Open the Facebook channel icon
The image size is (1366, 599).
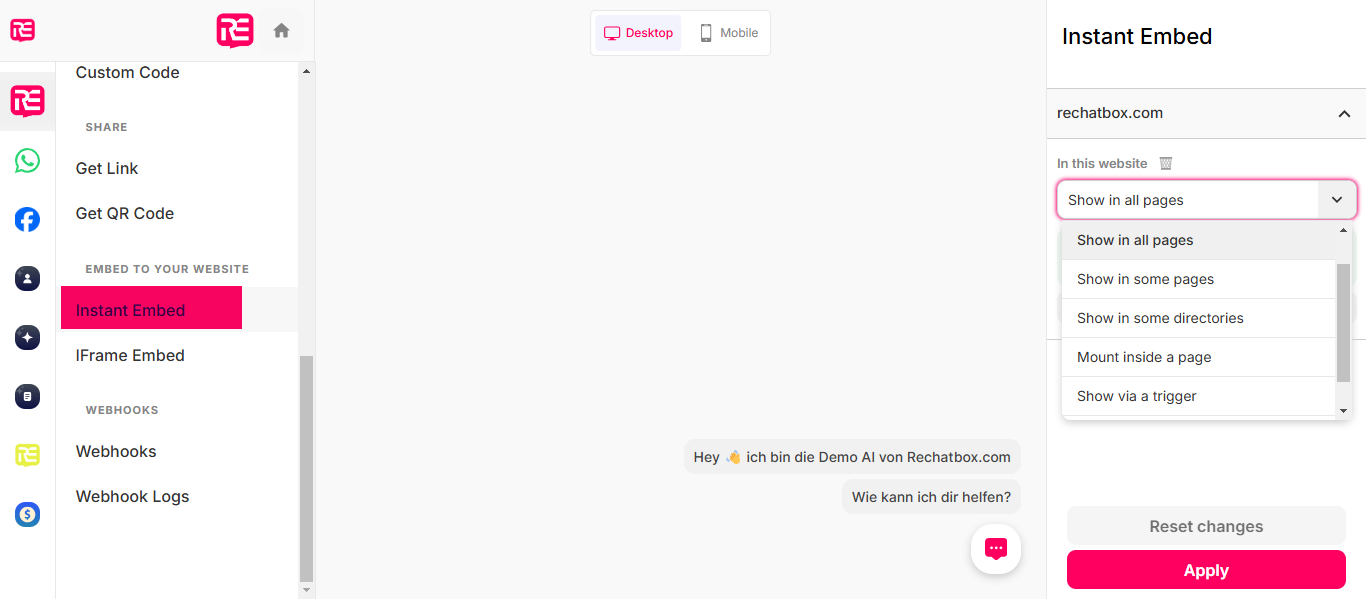(27, 220)
